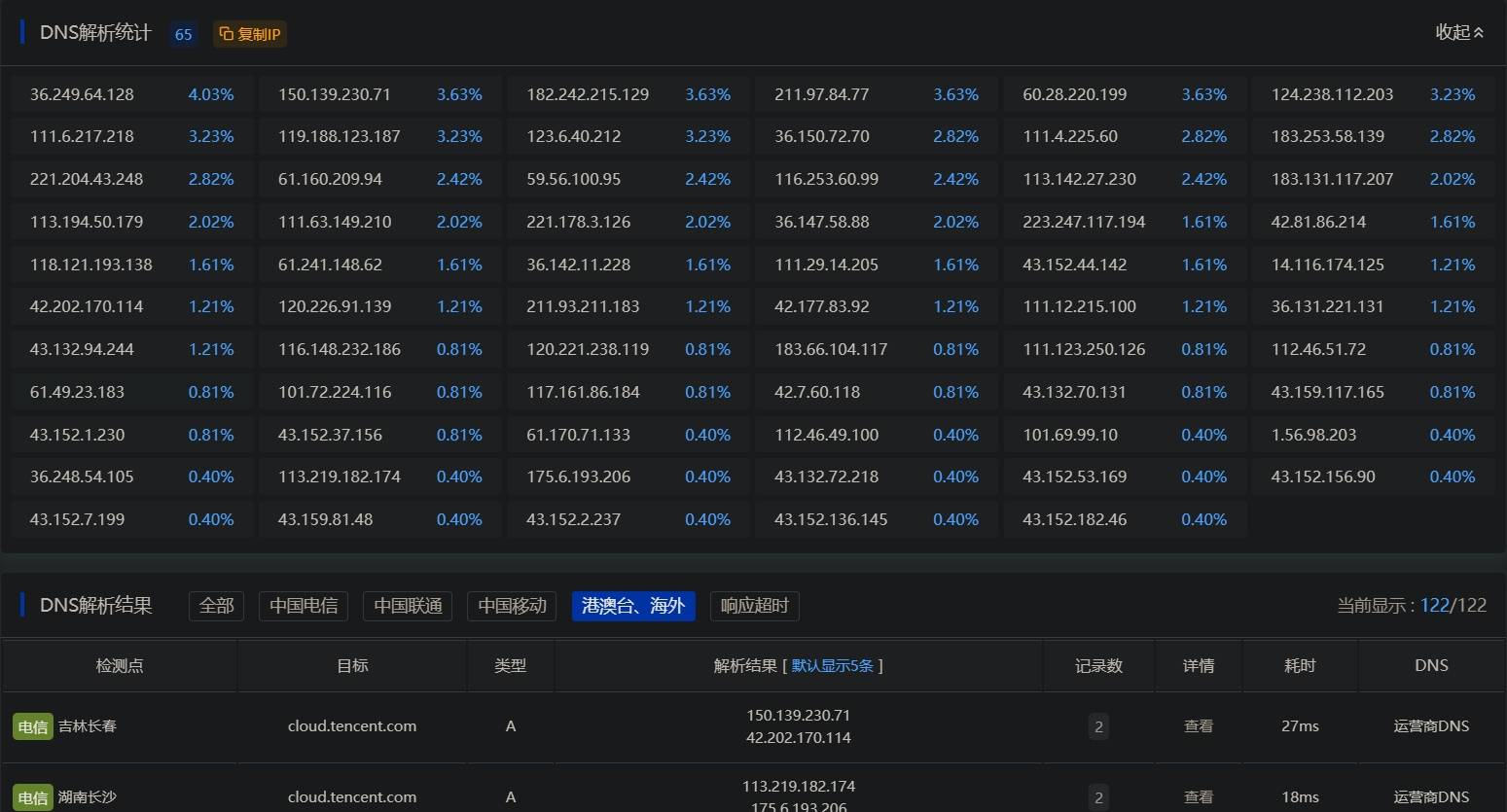Select IP 43.152.182.46 entry
The height and width of the screenshot is (812, 1507).
(1074, 519)
